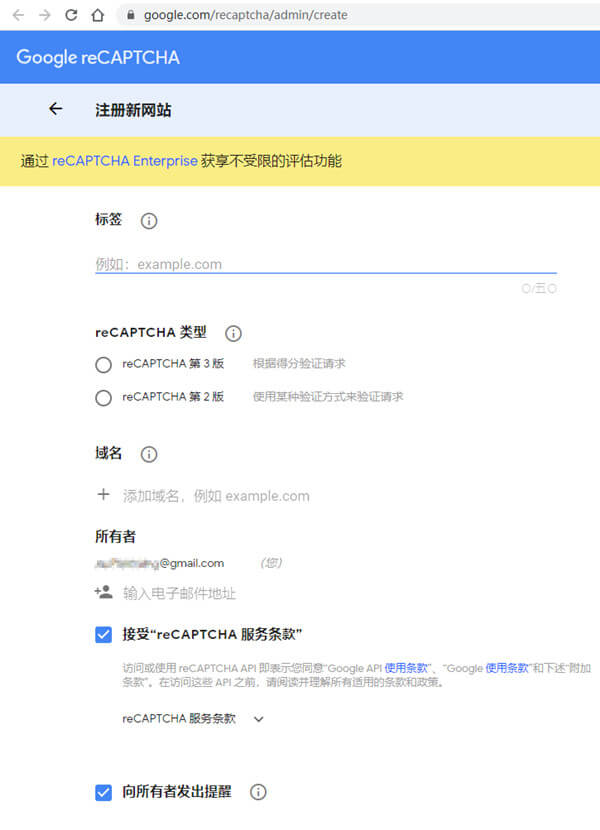
Task: Click the add person icon under 所有者
Action: (x=104, y=592)
